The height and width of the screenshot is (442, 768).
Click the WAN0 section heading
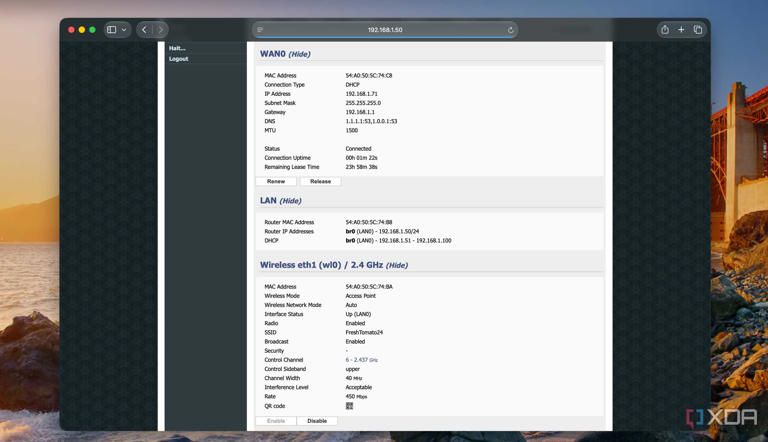coord(272,54)
